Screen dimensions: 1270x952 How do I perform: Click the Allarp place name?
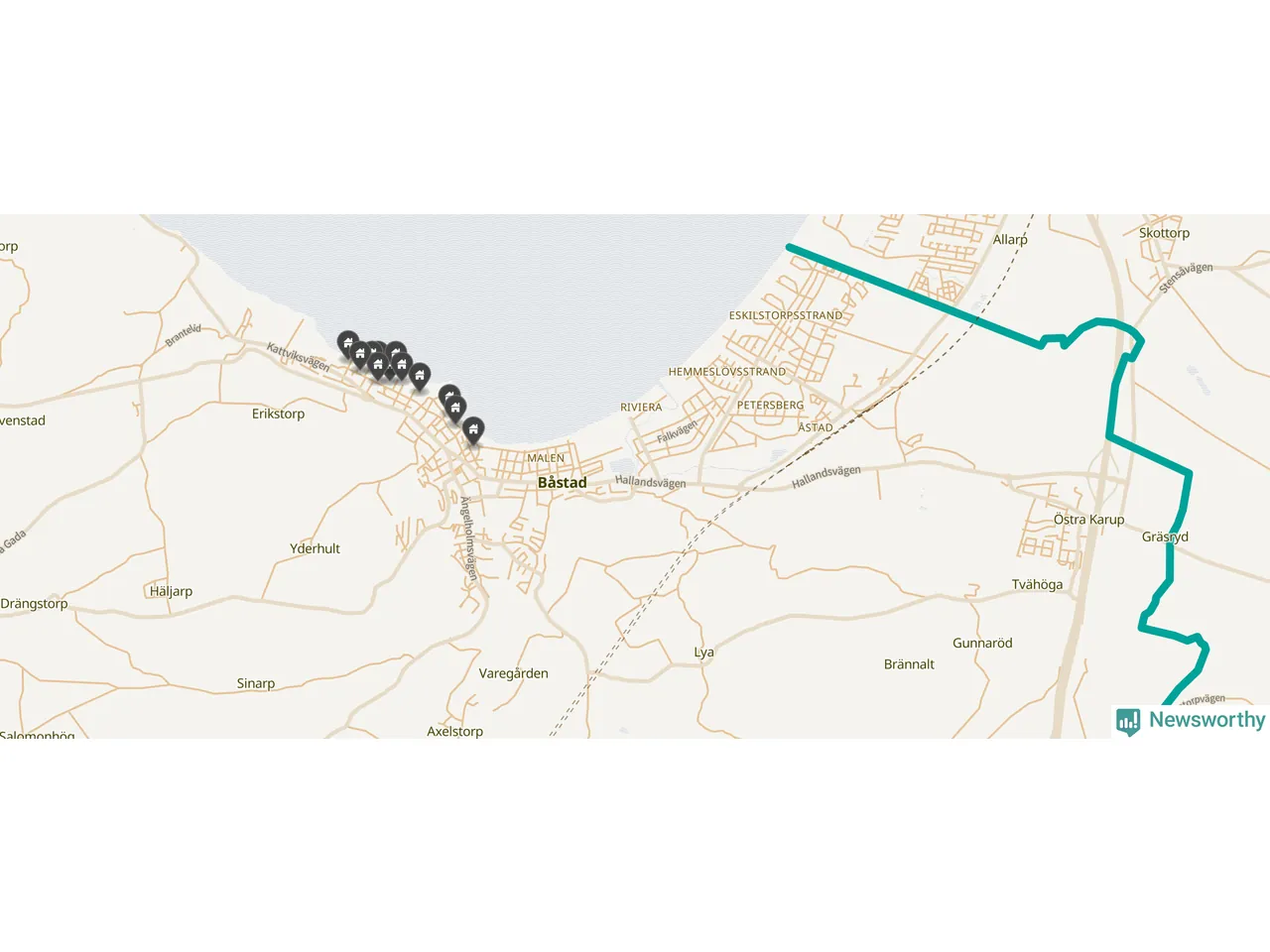click(x=1010, y=239)
